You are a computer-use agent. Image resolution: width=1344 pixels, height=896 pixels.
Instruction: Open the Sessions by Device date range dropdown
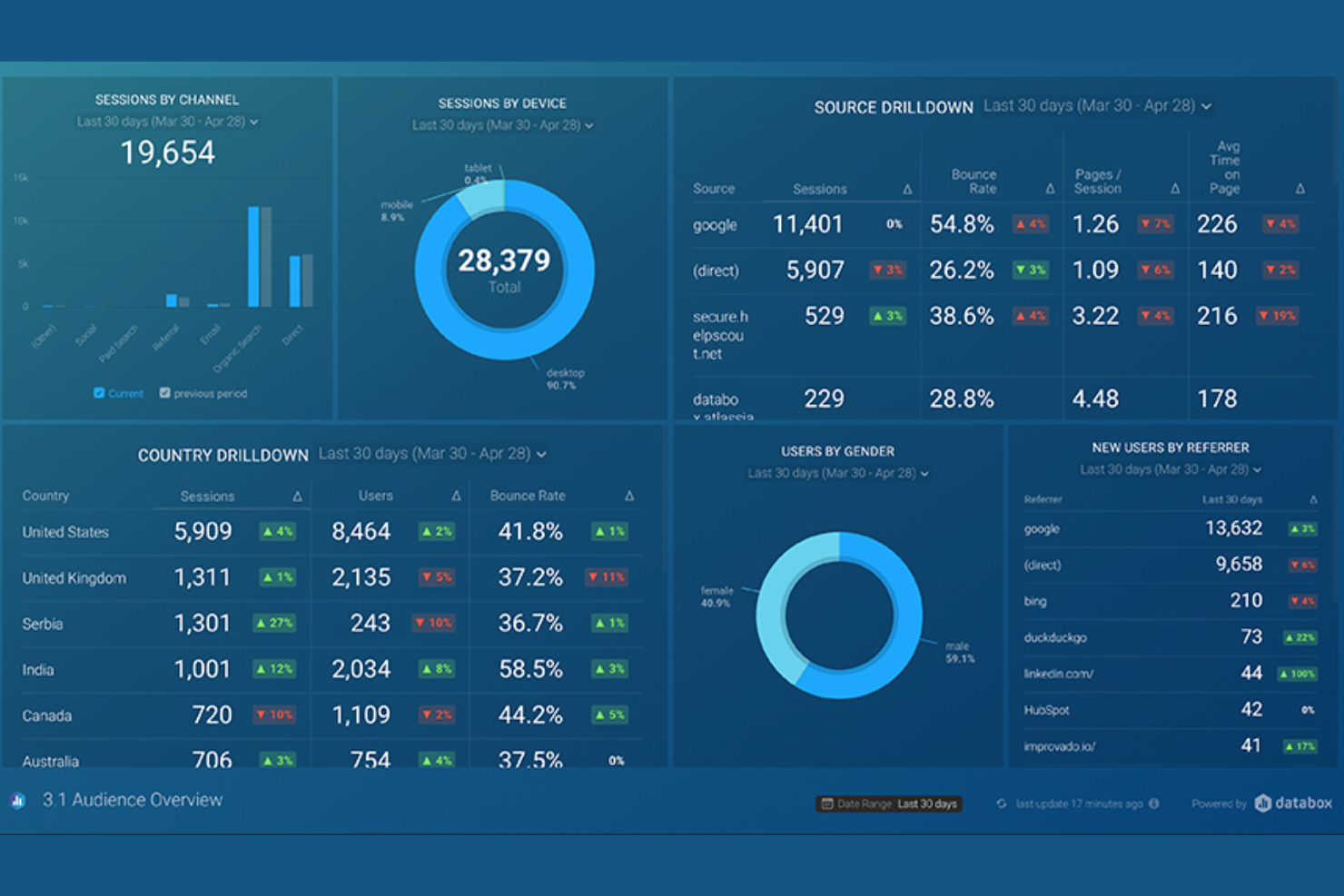502,125
